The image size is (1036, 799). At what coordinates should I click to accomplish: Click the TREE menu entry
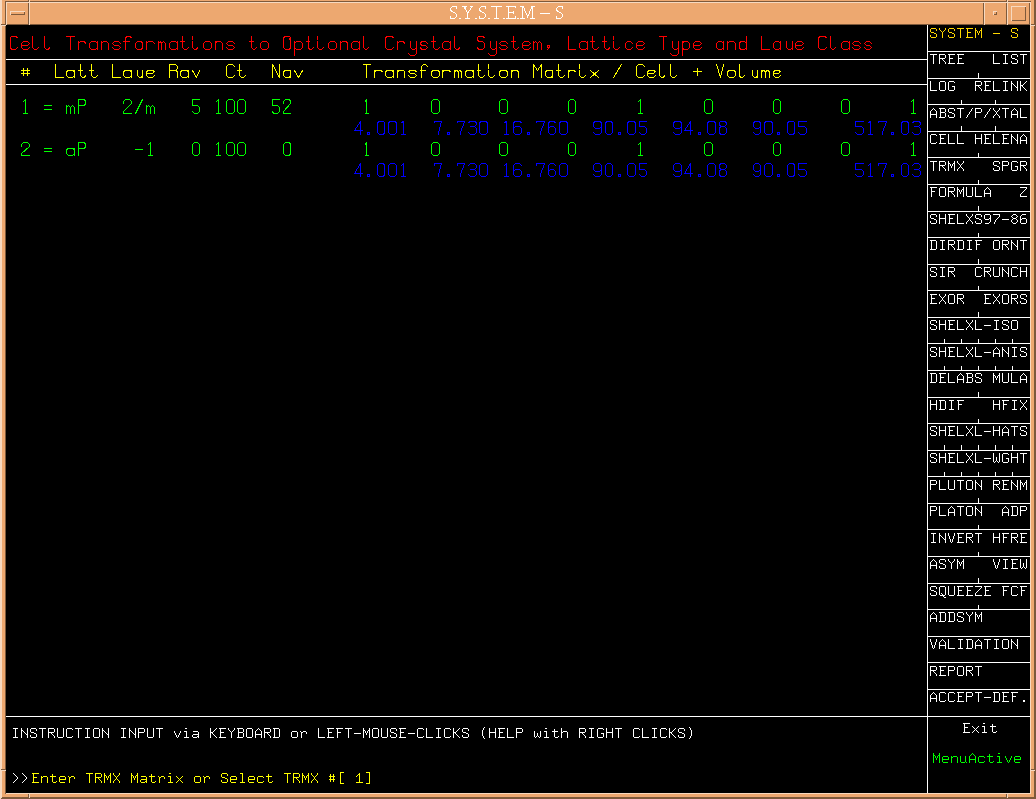tap(947, 60)
